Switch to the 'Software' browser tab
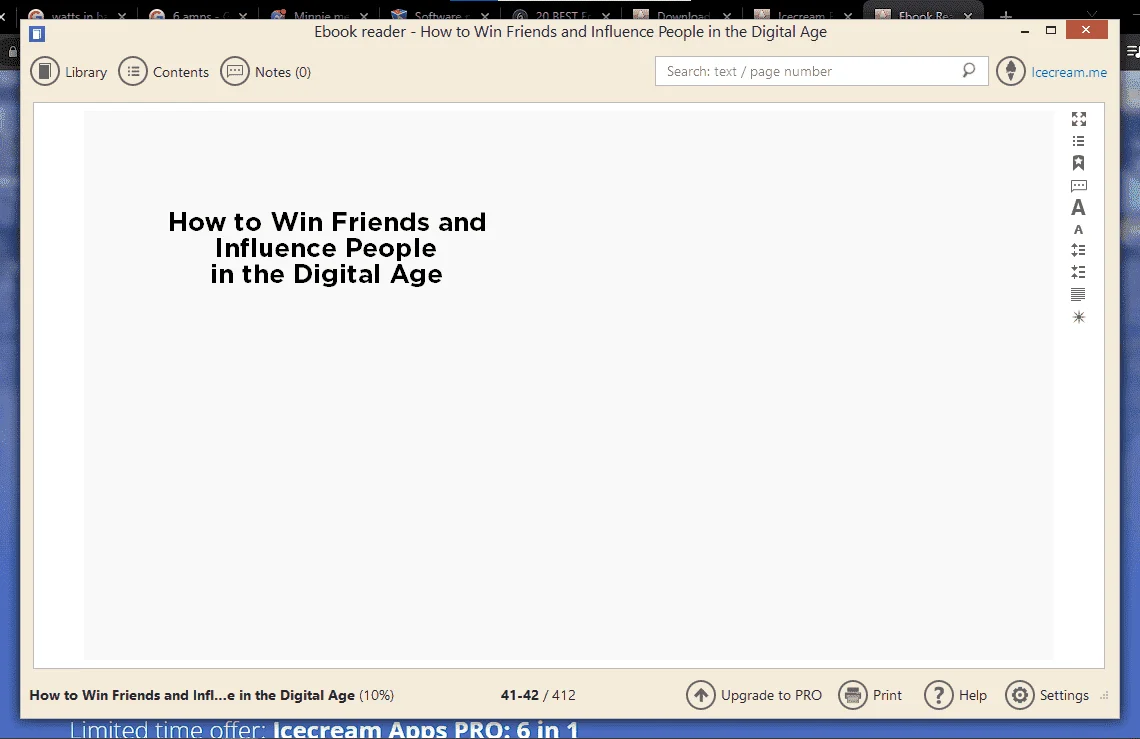 pos(440,13)
